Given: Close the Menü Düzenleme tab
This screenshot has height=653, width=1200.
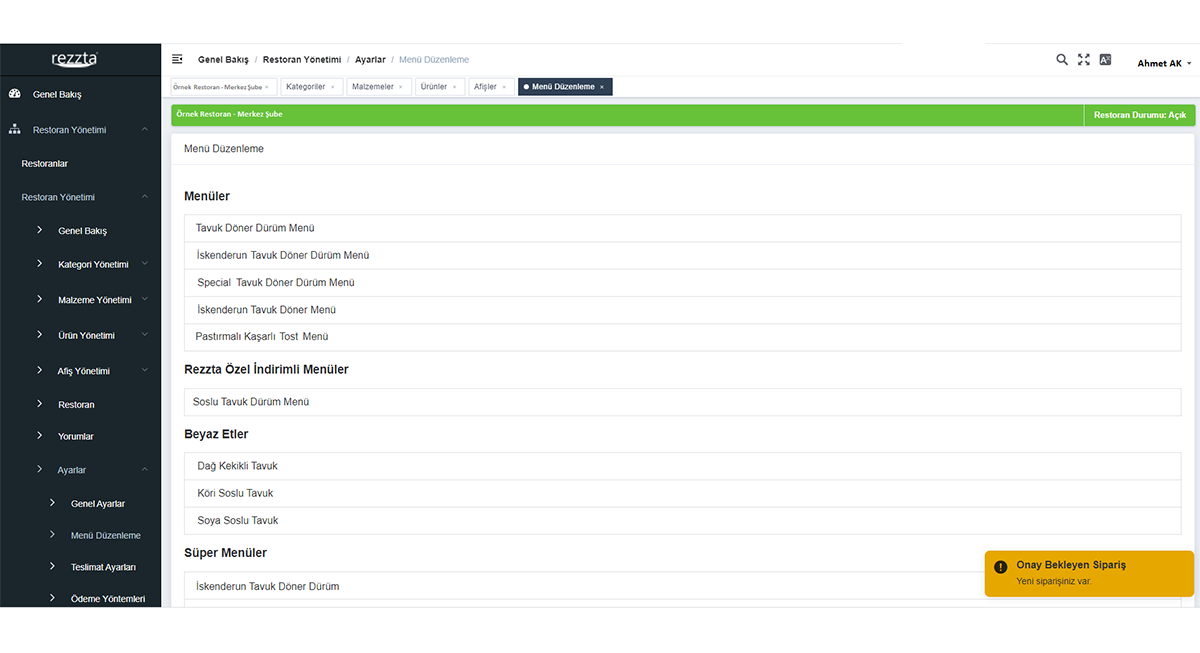Looking at the screenshot, I should pyautogui.click(x=602, y=87).
